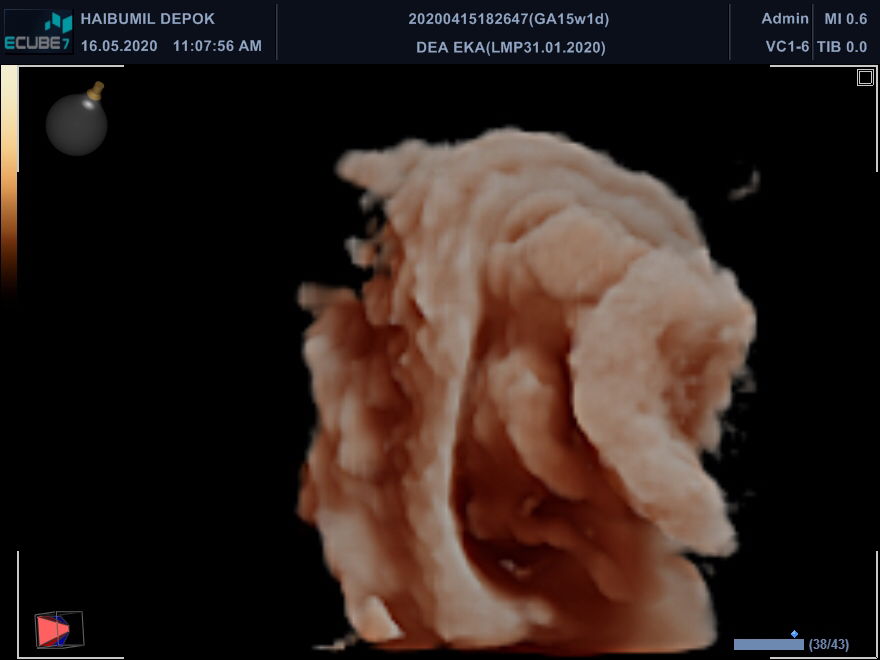Click the square maximize-view icon in the top right
The height and width of the screenshot is (660, 880).
(x=865, y=78)
